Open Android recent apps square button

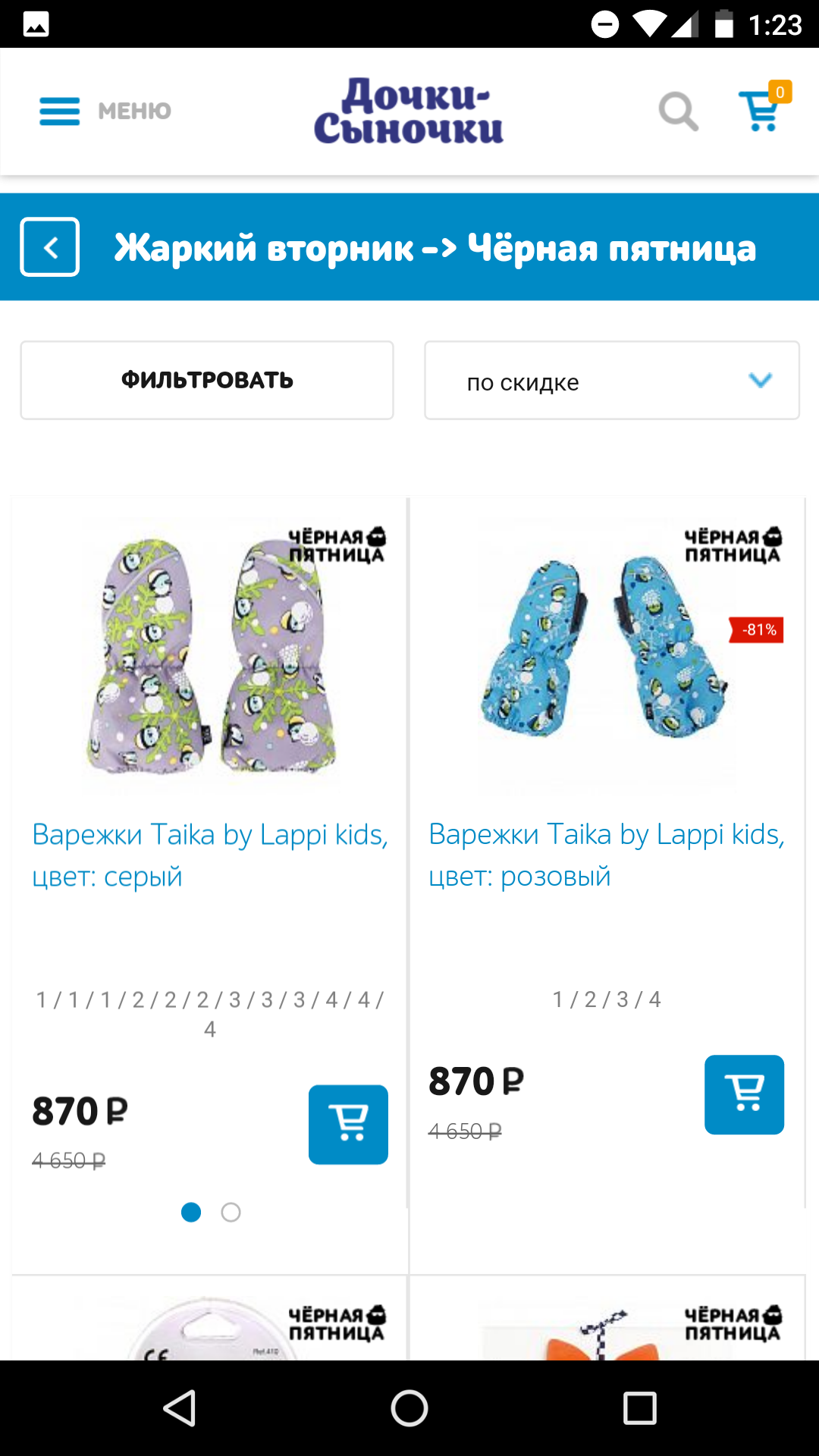pos(639,1408)
